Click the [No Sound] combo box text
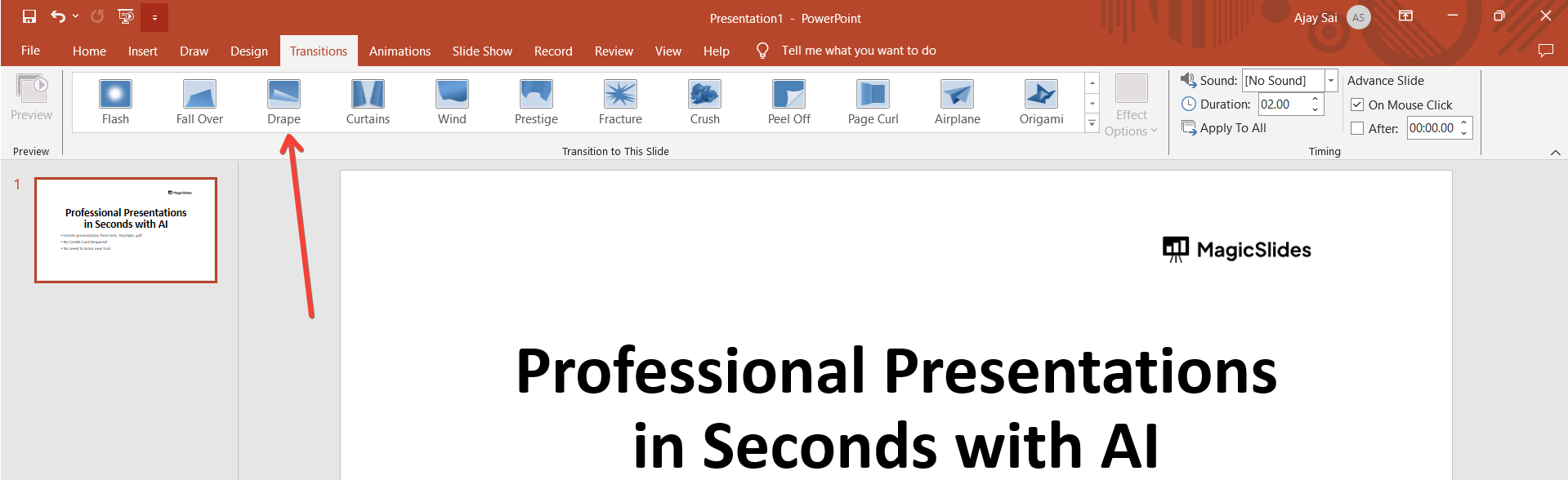 (x=1275, y=80)
